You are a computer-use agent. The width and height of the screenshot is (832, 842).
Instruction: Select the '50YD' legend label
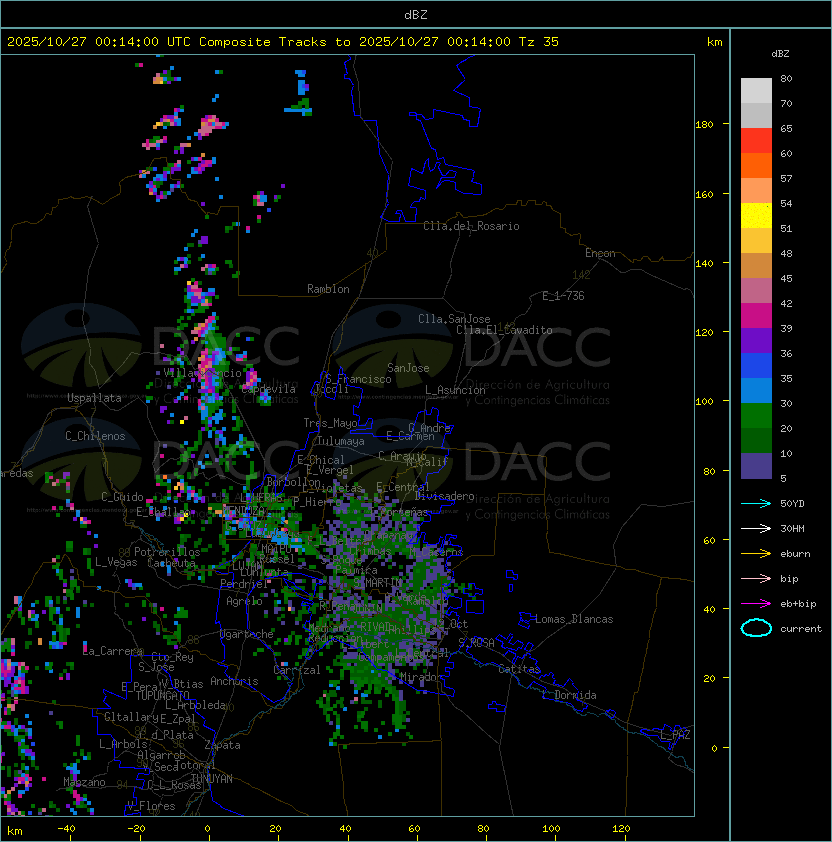[x=792, y=504]
